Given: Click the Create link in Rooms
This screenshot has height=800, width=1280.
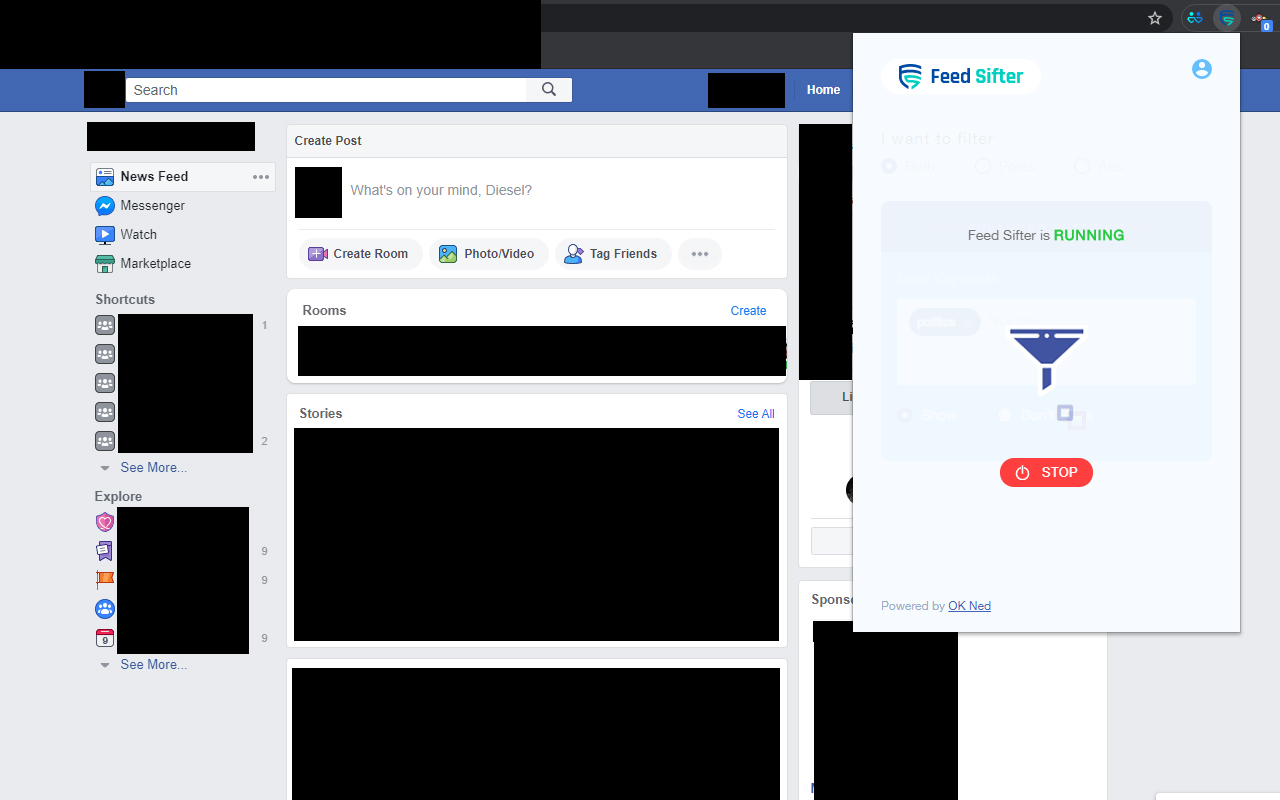Looking at the screenshot, I should tap(748, 311).
